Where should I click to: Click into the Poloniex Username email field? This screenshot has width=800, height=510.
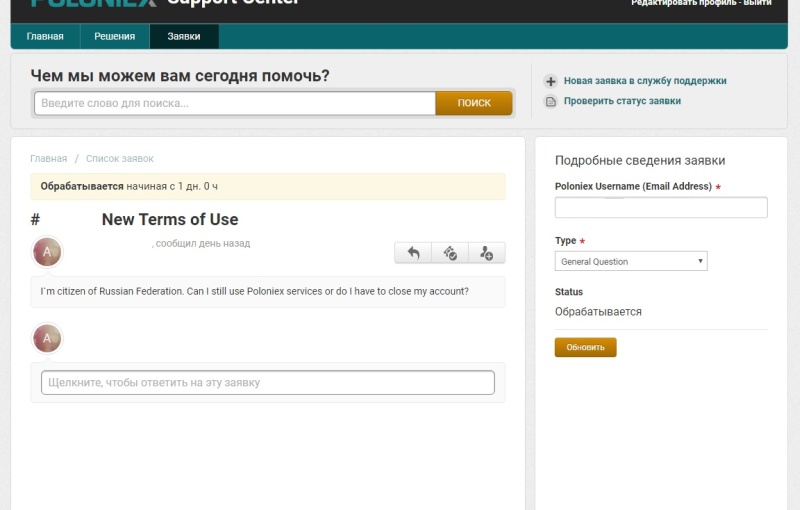tap(661, 208)
